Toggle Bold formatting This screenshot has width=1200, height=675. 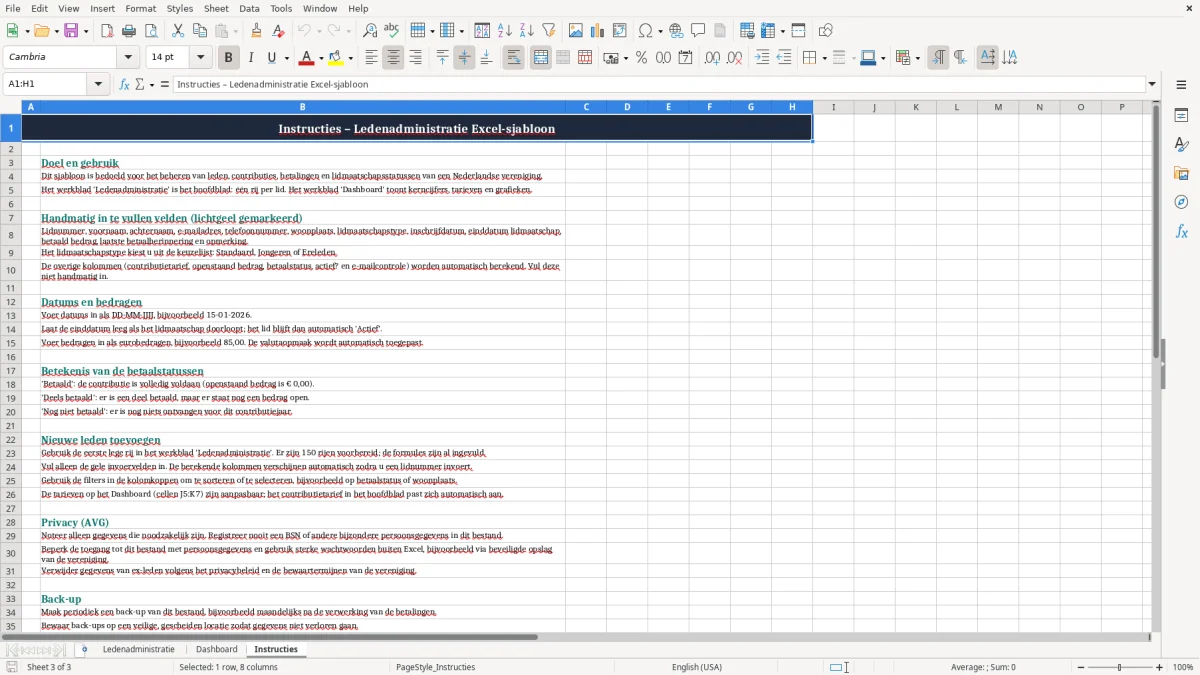click(229, 58)
